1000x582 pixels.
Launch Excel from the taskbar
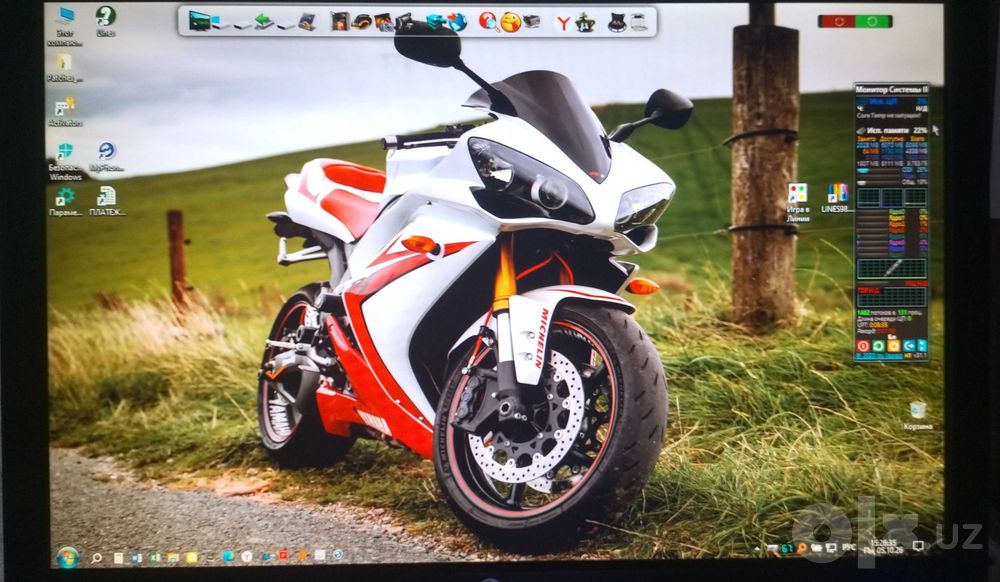tap(154, 558)
